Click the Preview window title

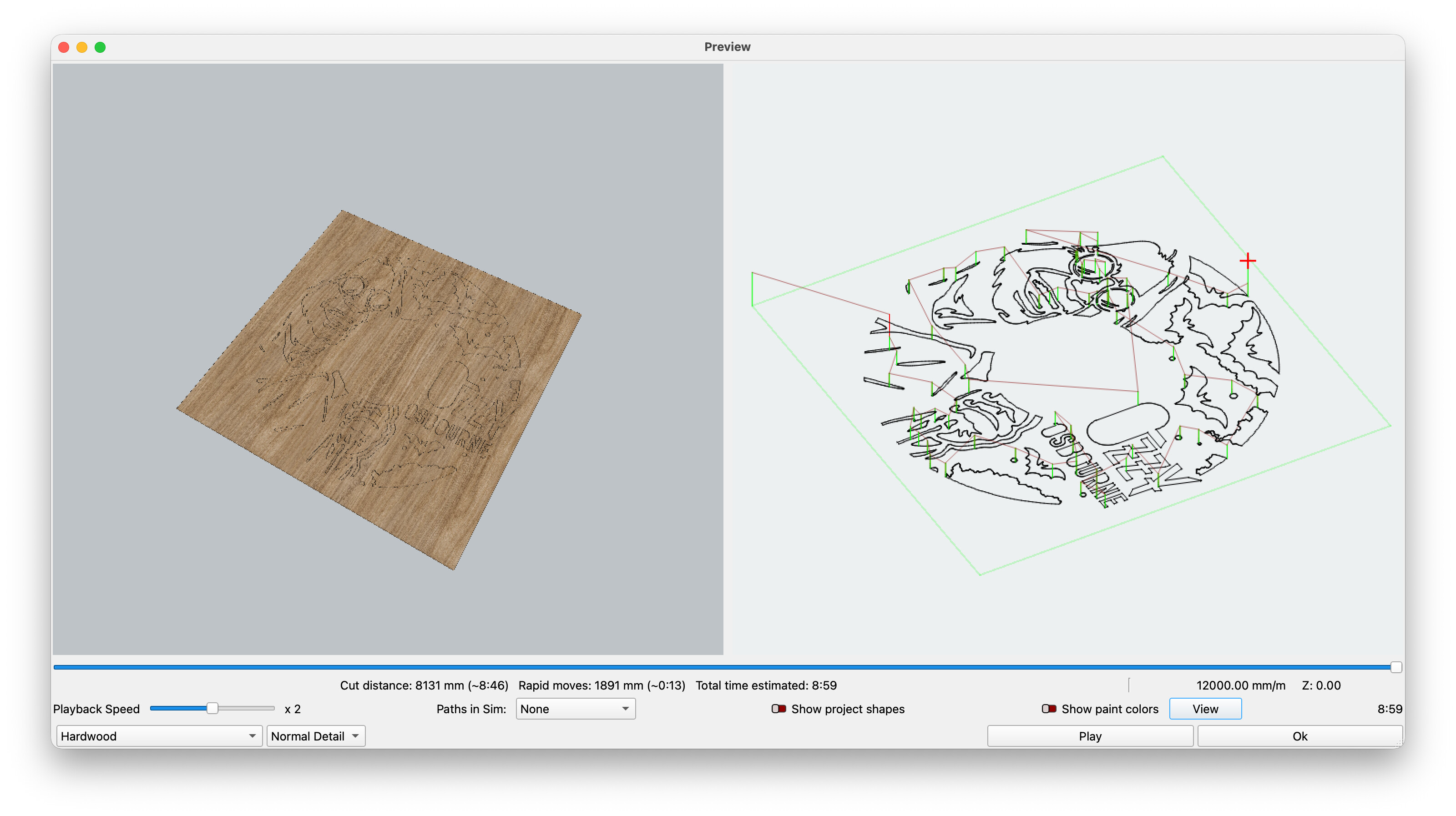click(727, 47)
